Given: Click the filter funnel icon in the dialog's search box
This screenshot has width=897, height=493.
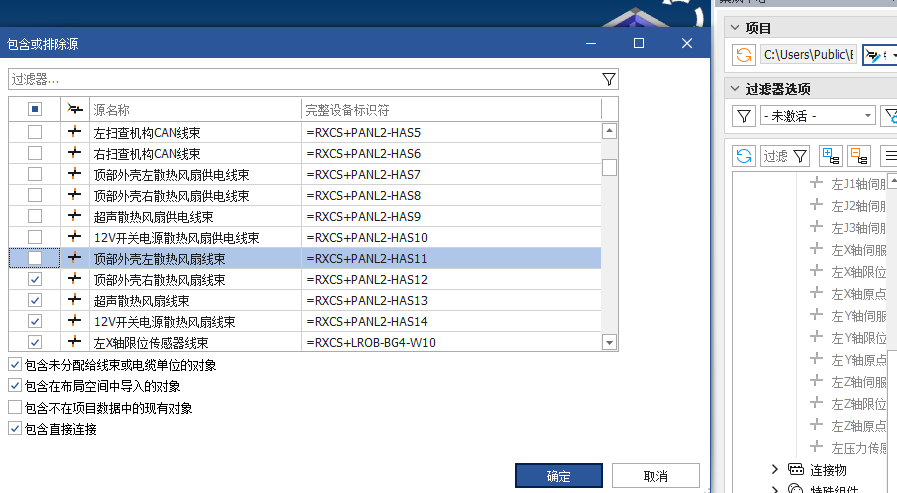Looking at the screenshot, I should [x=609, y=79].
